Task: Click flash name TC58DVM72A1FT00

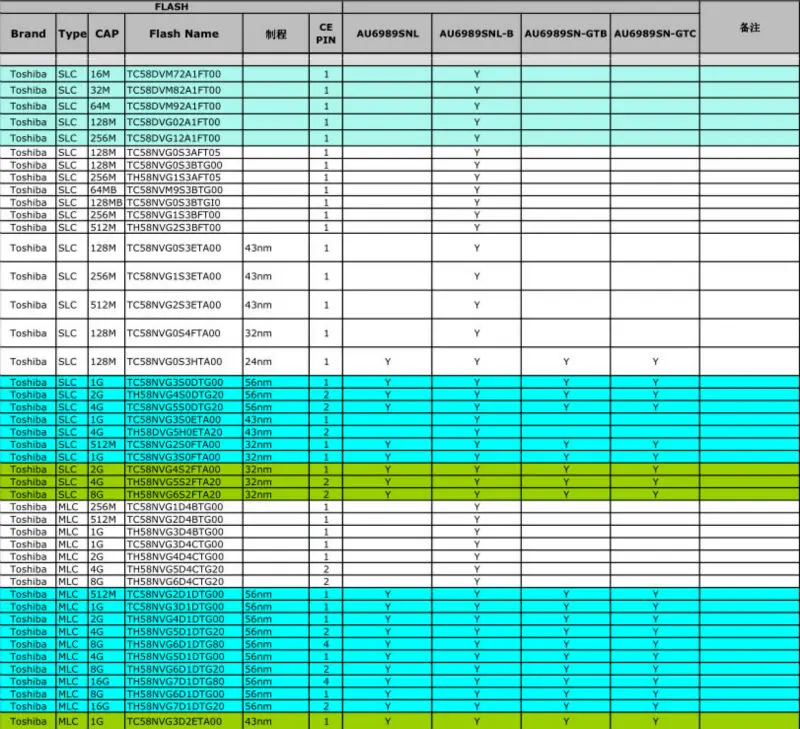Action: (174, 74)
